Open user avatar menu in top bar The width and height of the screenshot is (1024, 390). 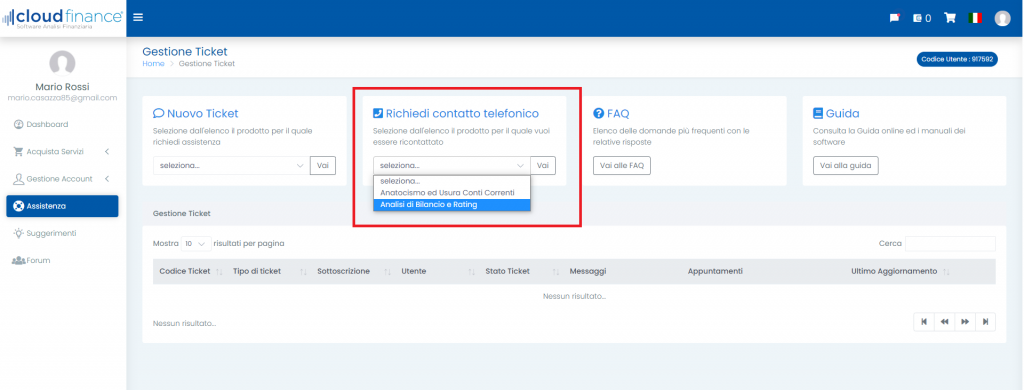[x=1002, y=18]
